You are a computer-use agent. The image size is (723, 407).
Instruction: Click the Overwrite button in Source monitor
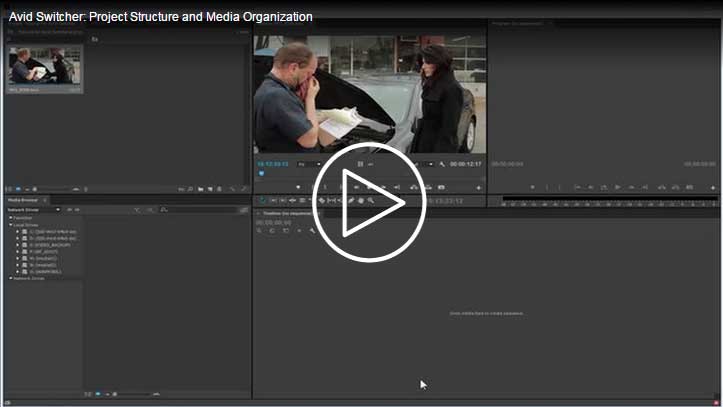coord(428,187)
